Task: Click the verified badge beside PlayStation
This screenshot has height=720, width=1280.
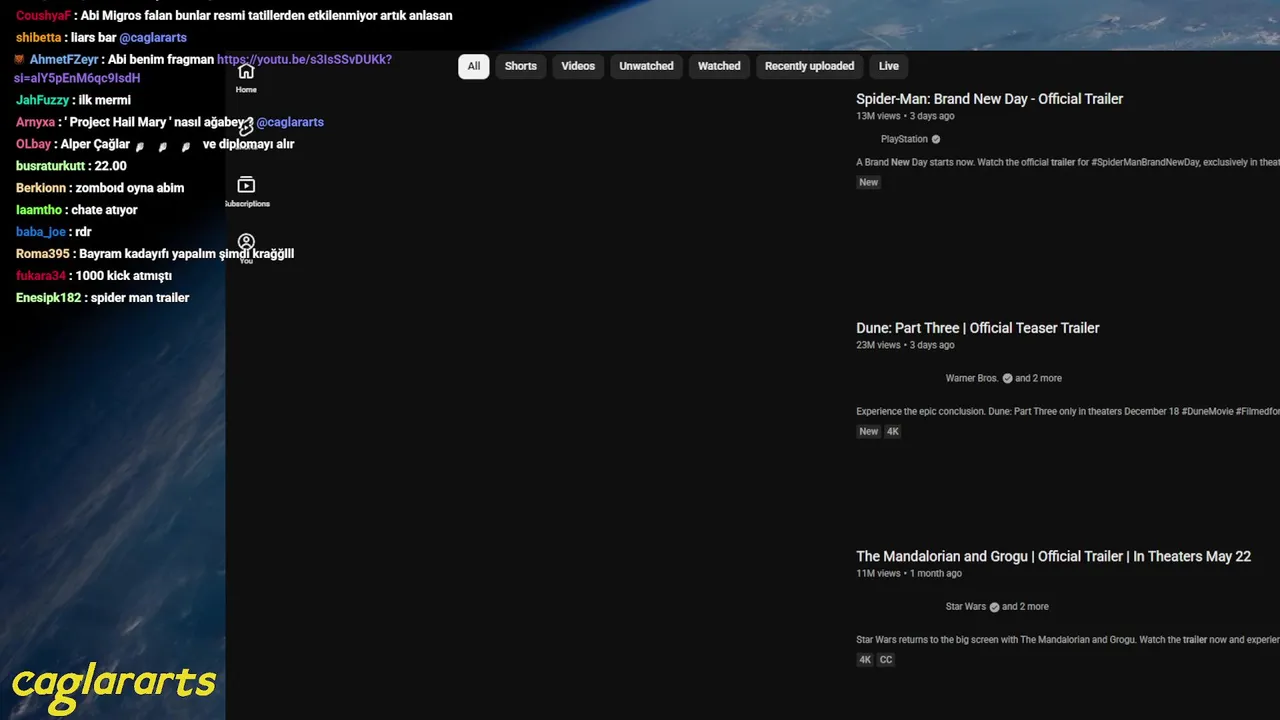Action: [936, 139]
